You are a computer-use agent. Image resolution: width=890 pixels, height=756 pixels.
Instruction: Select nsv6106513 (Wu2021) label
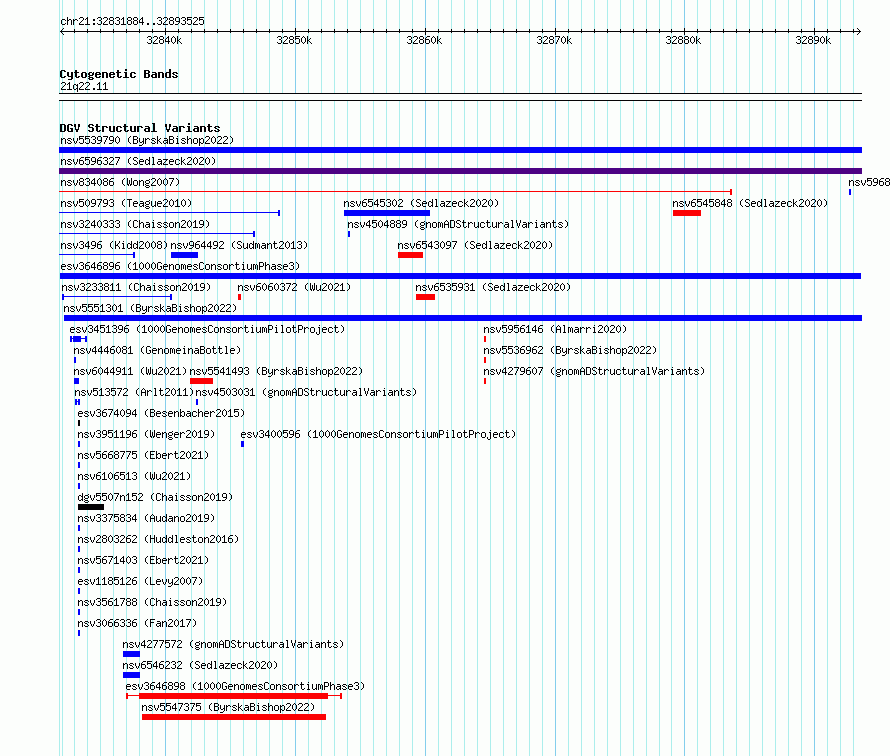[134, 476]
